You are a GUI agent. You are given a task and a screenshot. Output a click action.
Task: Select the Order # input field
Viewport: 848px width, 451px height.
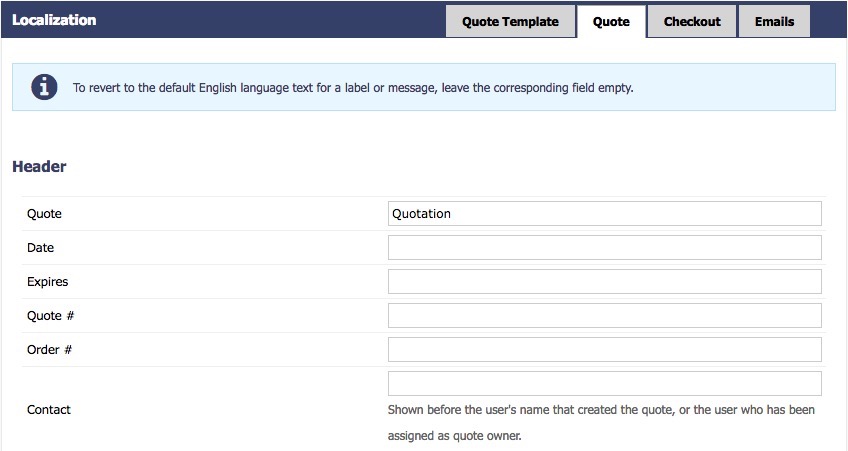pyautogui.click(x=605, y=350)
